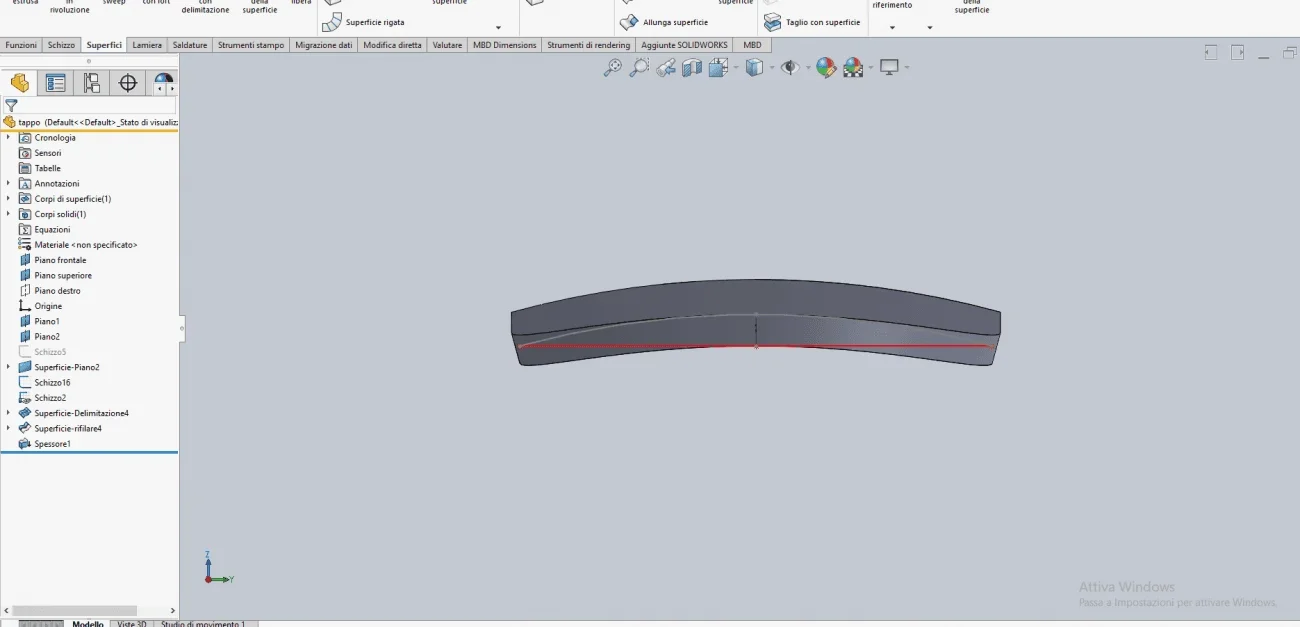Screen dimensions: 1300x627
Task: Open the Lamiera ribbon tab
Action: [147, 45]
